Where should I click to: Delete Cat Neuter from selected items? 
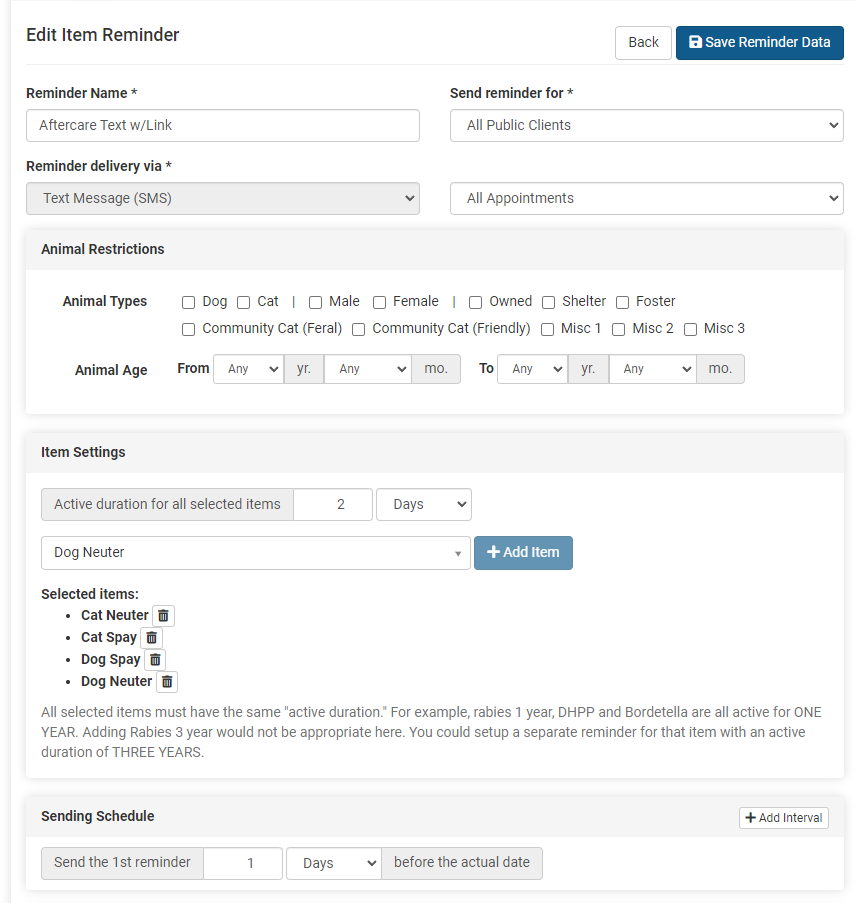tap(163, 616)
